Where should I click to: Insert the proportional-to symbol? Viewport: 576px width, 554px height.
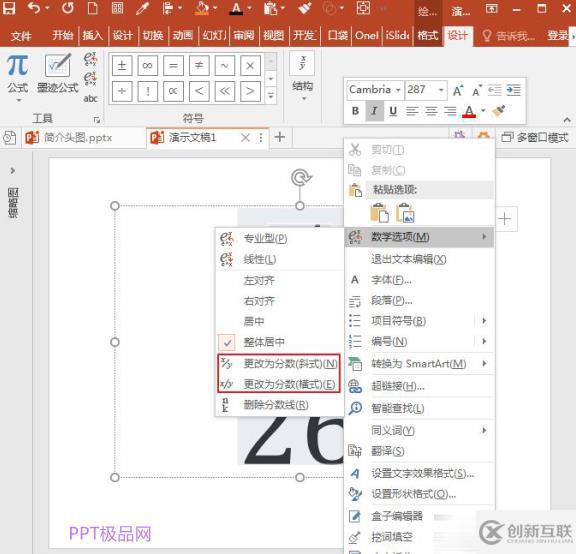point(173,91)
